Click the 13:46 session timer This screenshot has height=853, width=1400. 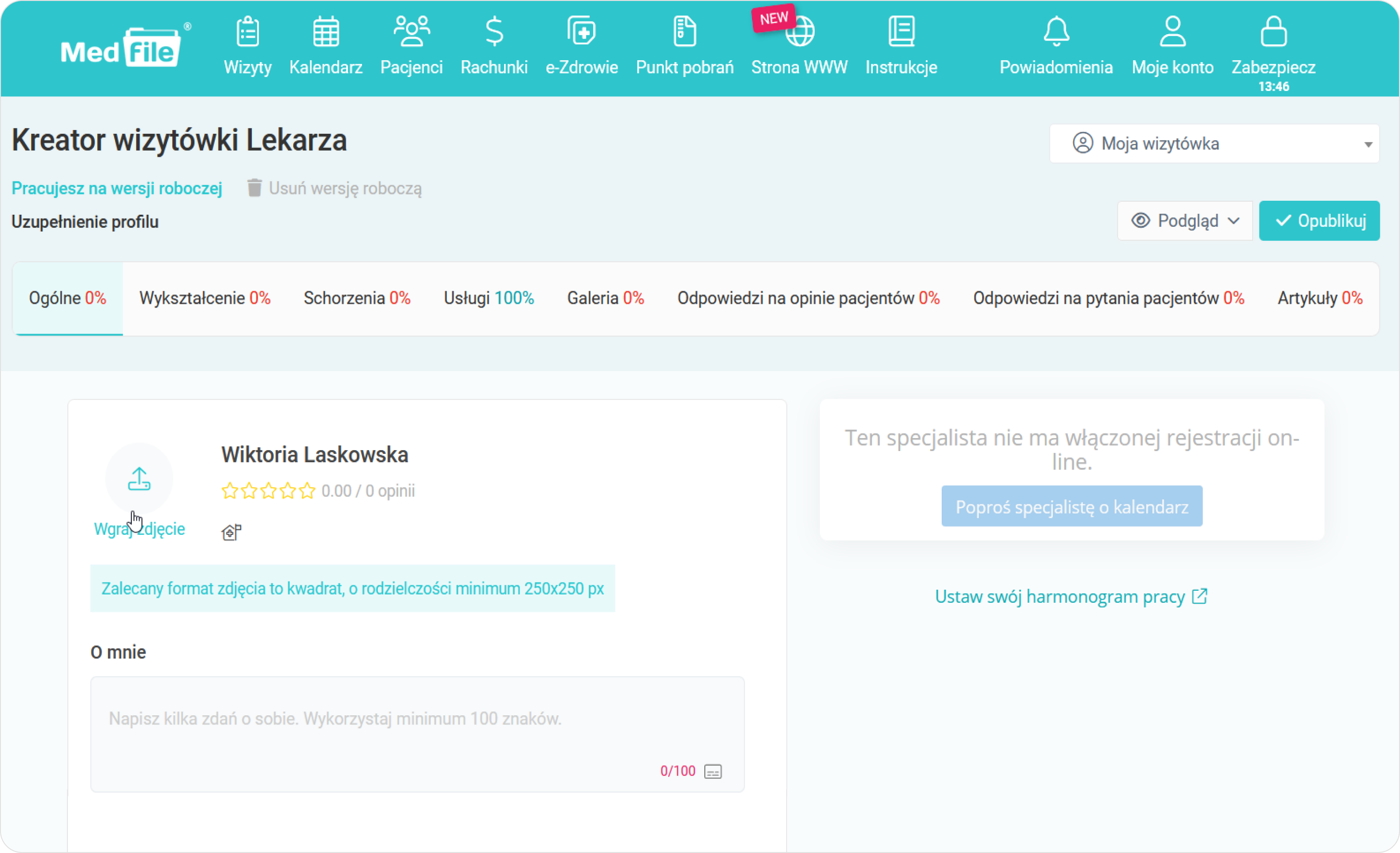tap(1273, 87)
